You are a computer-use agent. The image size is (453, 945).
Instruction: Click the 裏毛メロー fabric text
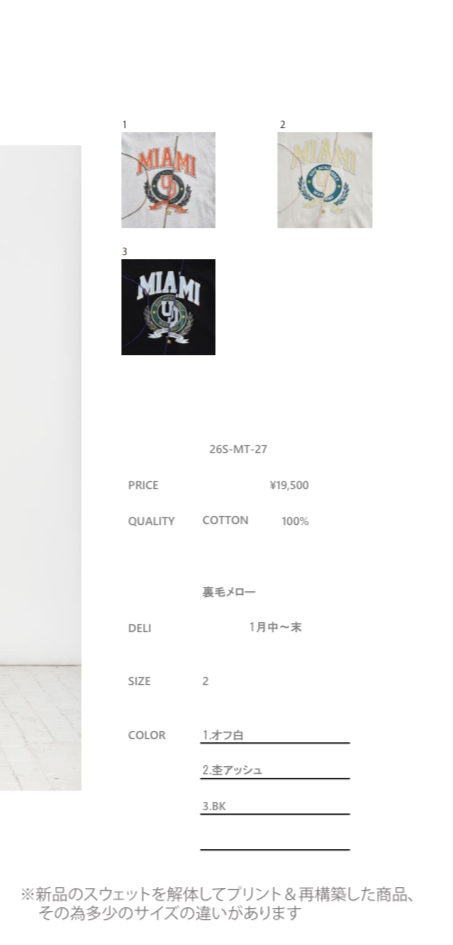click(x=229, y=592)
